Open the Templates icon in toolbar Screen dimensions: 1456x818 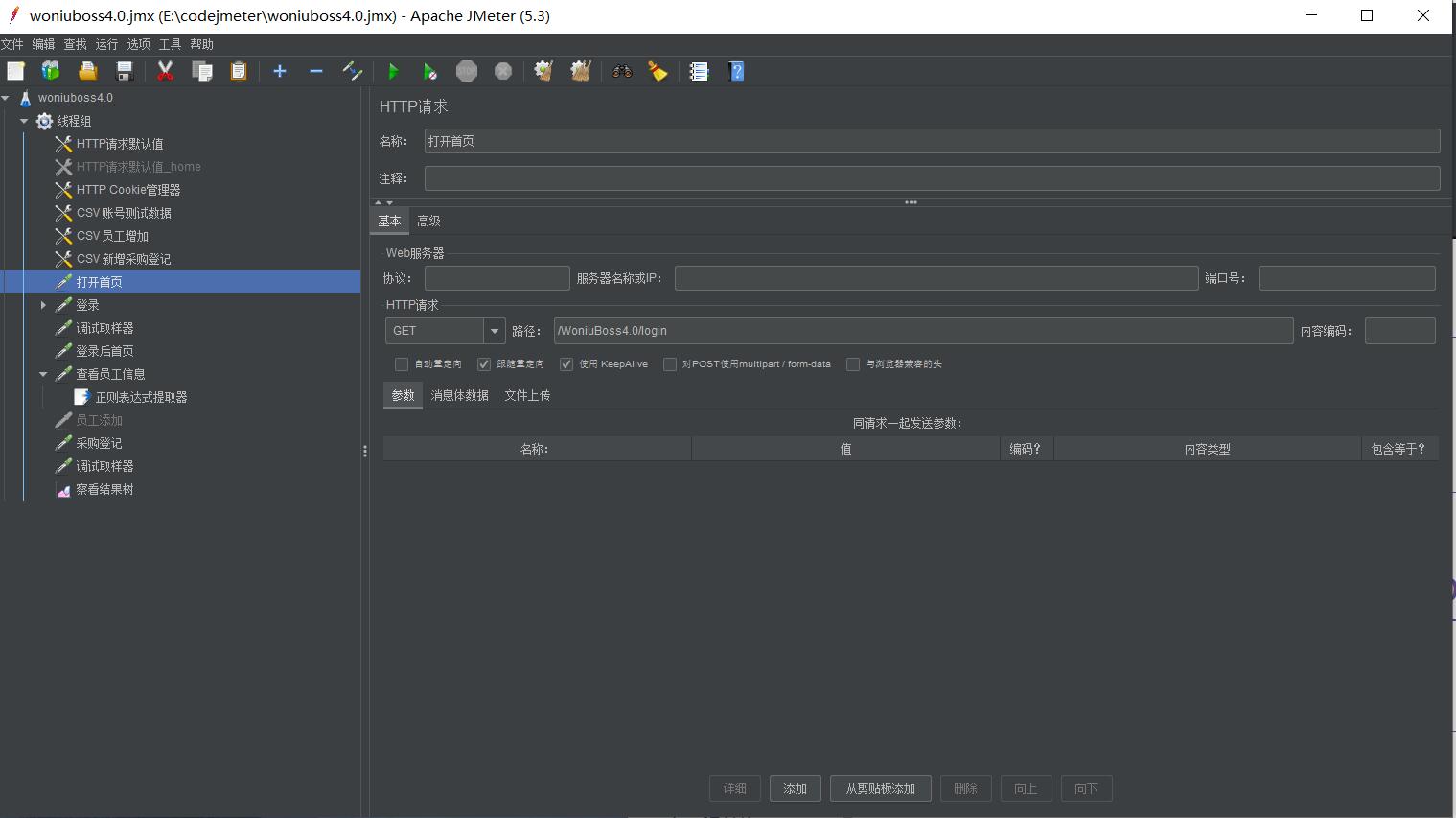click(51, 71)
